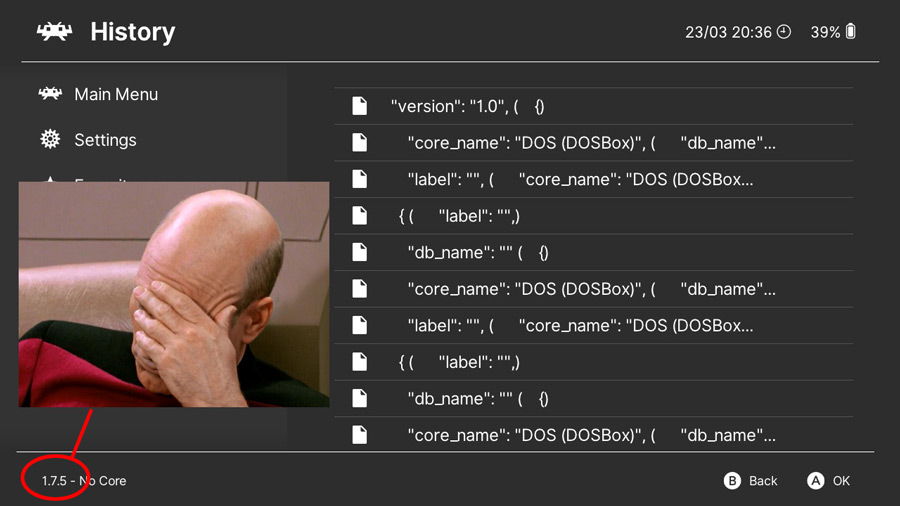Click the A OK button
Screen dimensions: 900x506
[829, 481]
